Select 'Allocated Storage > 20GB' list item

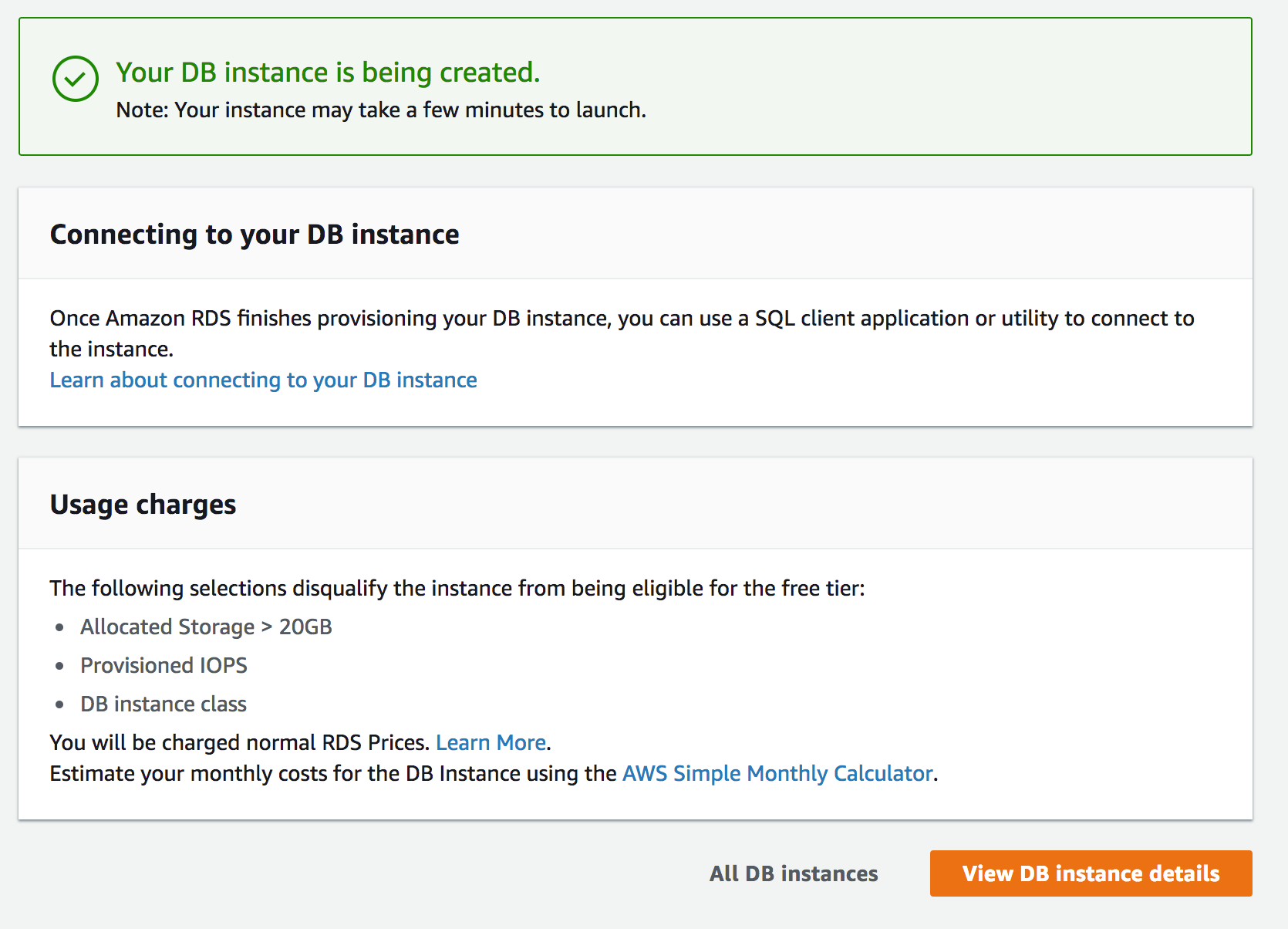coord(206,627)
